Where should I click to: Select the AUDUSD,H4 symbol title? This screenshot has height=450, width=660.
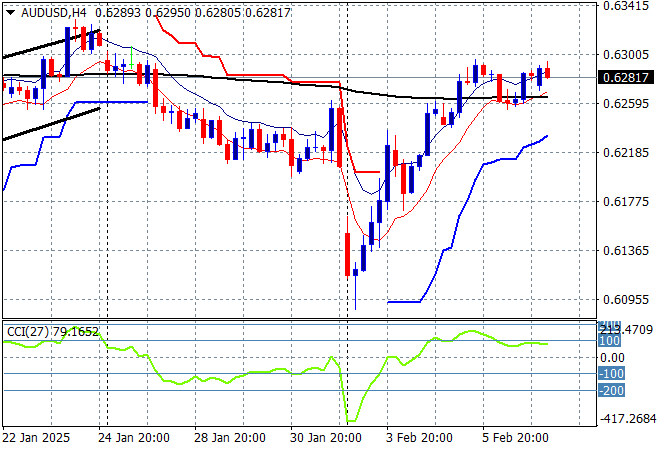coord(54,13)
